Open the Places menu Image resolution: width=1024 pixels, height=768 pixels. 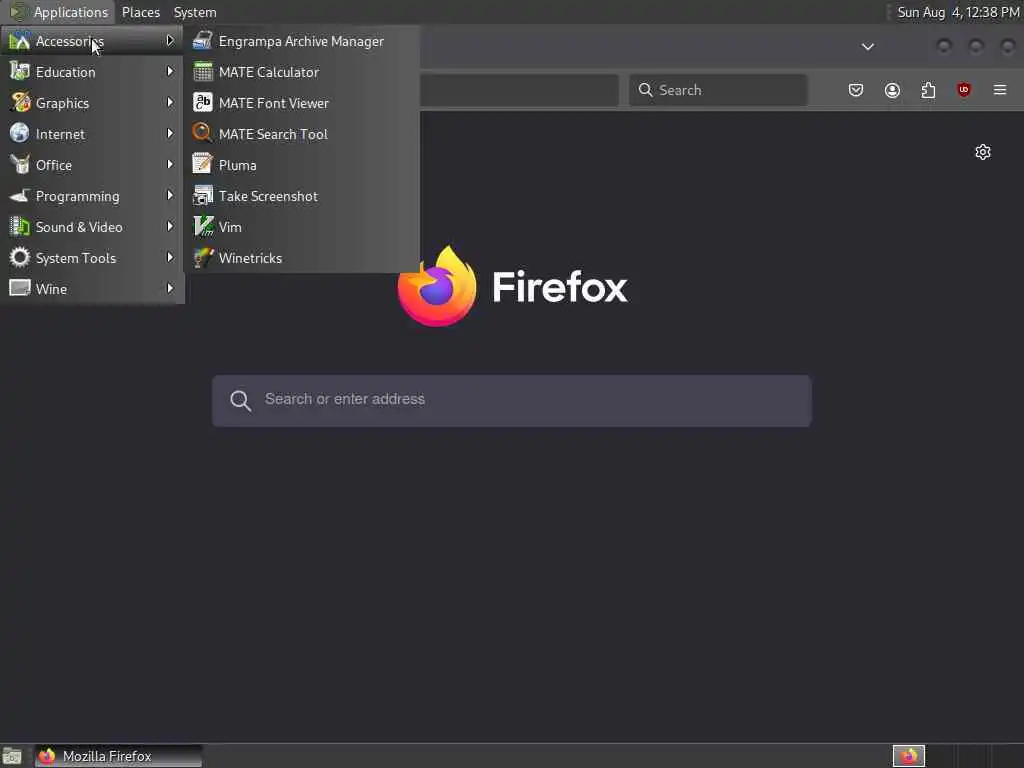[x=140, y=12]
